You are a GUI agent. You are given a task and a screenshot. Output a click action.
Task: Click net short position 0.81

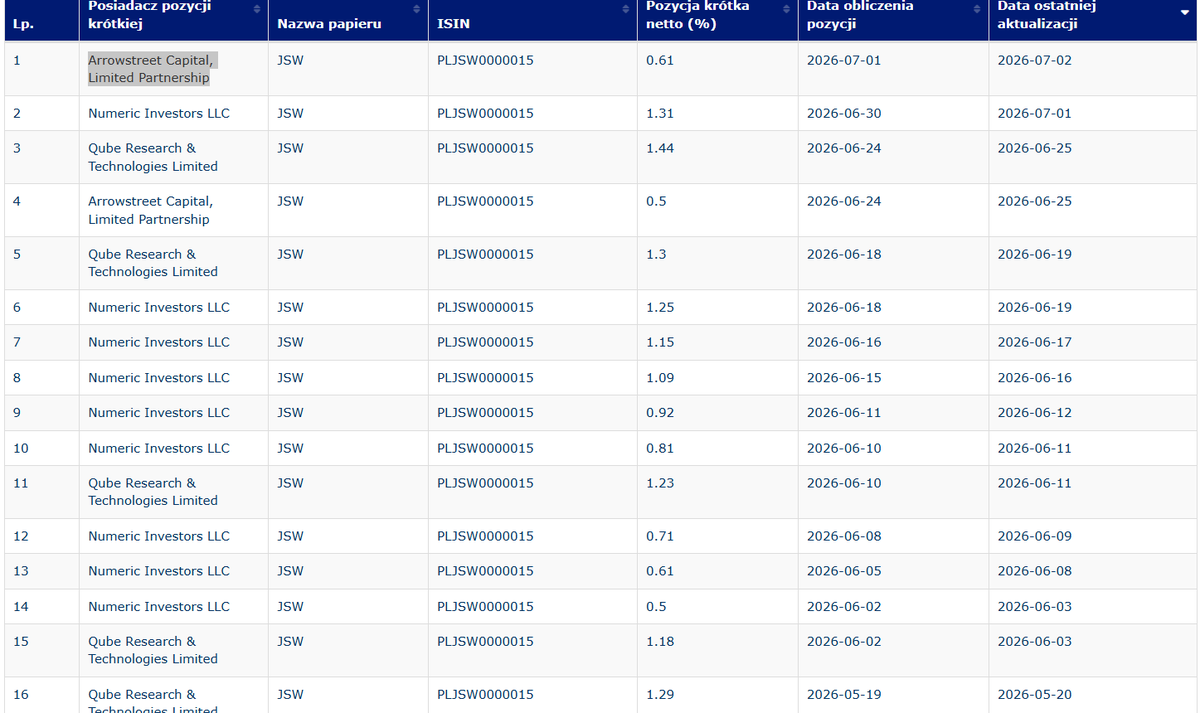[660, 448]
